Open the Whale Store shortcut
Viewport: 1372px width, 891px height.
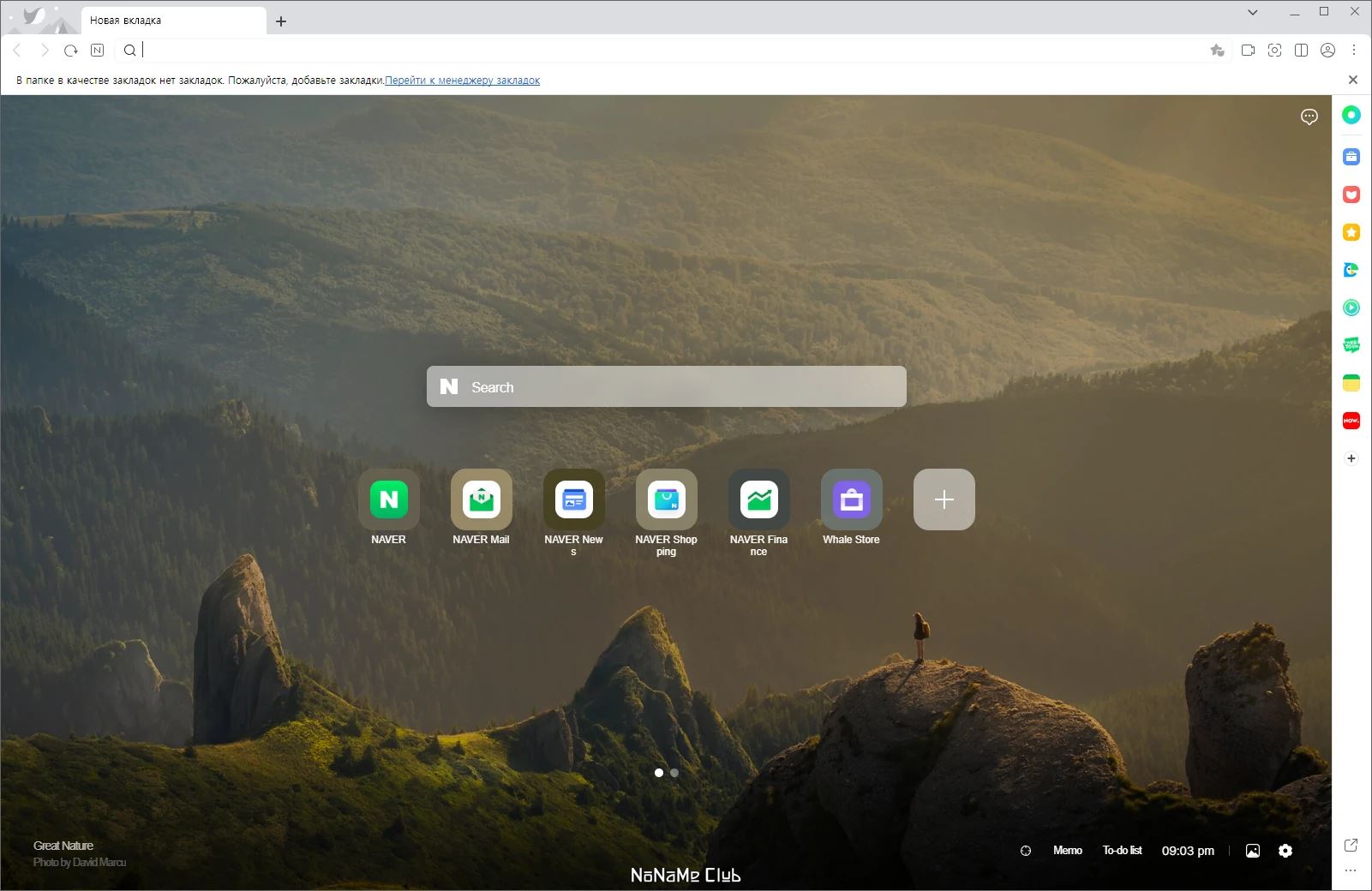coord(851,499)
